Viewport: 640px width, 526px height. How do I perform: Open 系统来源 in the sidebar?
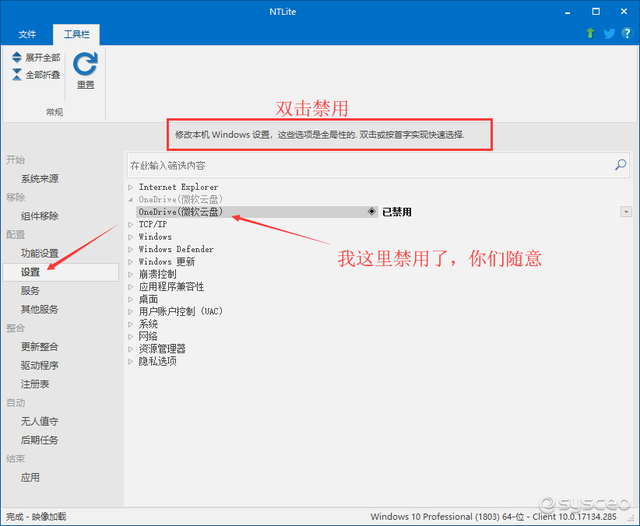coord(40,178)
